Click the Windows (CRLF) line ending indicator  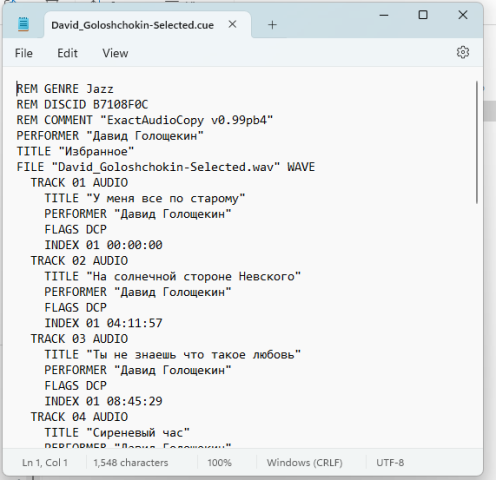point(304,463)
